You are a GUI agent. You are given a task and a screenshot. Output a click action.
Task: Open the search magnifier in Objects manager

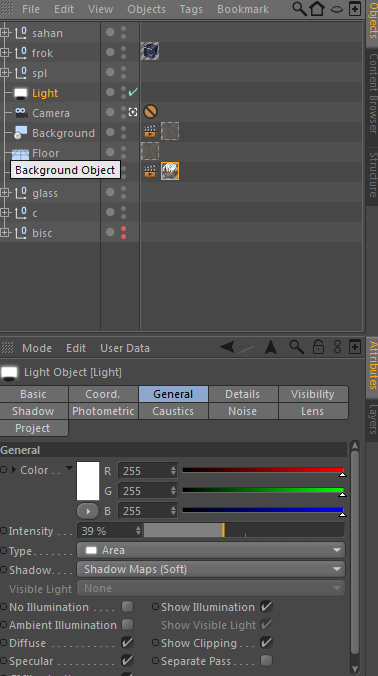coord(299,9)
